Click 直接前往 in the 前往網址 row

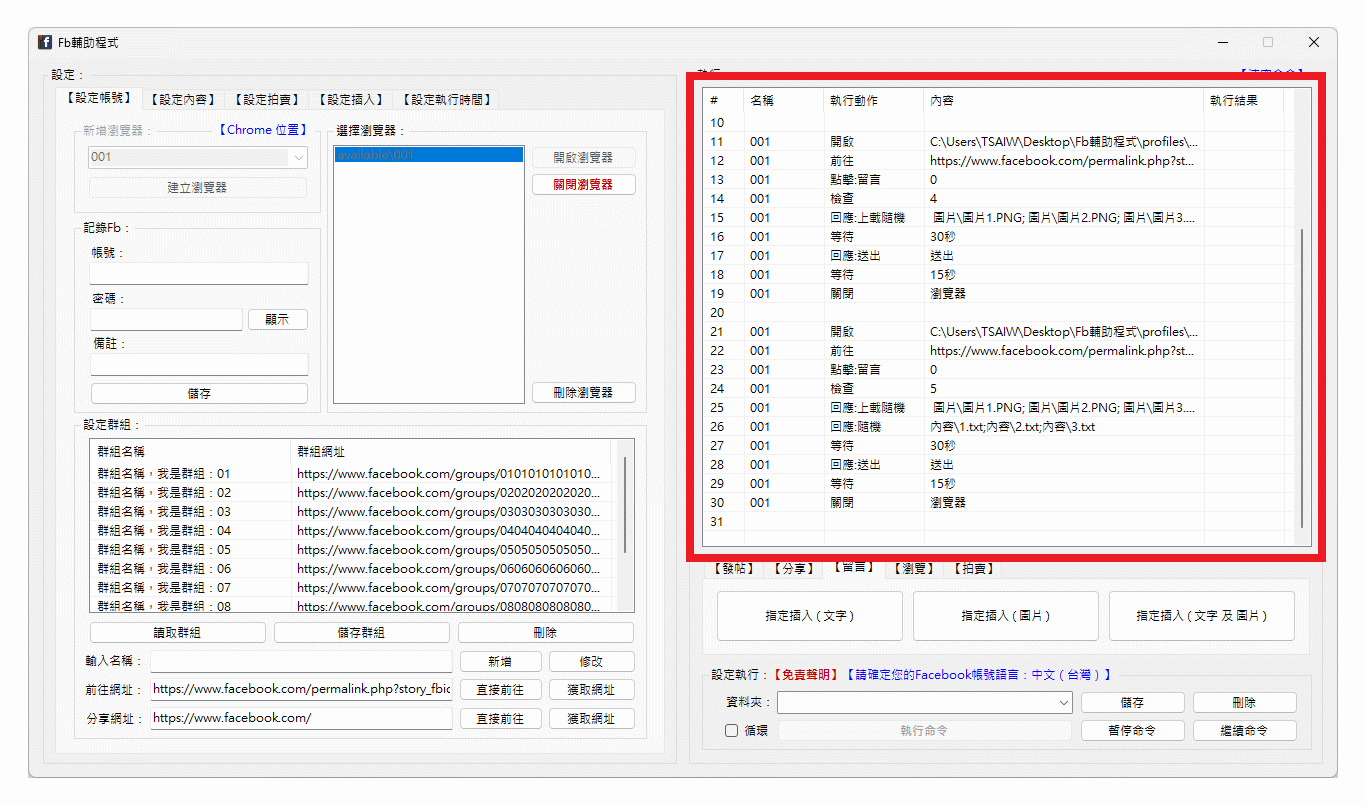tap(500, 689)
